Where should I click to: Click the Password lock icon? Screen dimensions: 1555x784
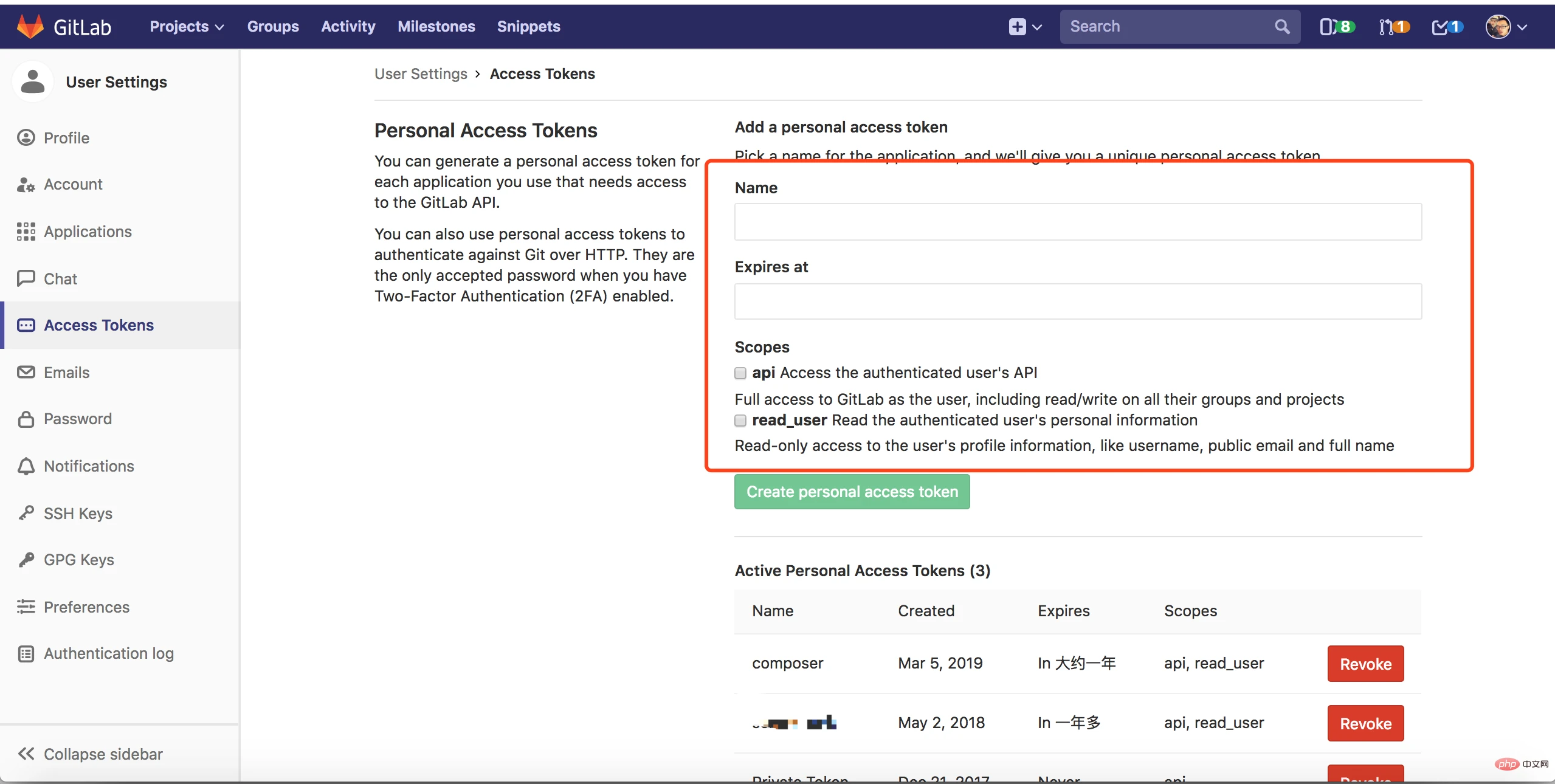pyautogui.click(x=26, y=419)
